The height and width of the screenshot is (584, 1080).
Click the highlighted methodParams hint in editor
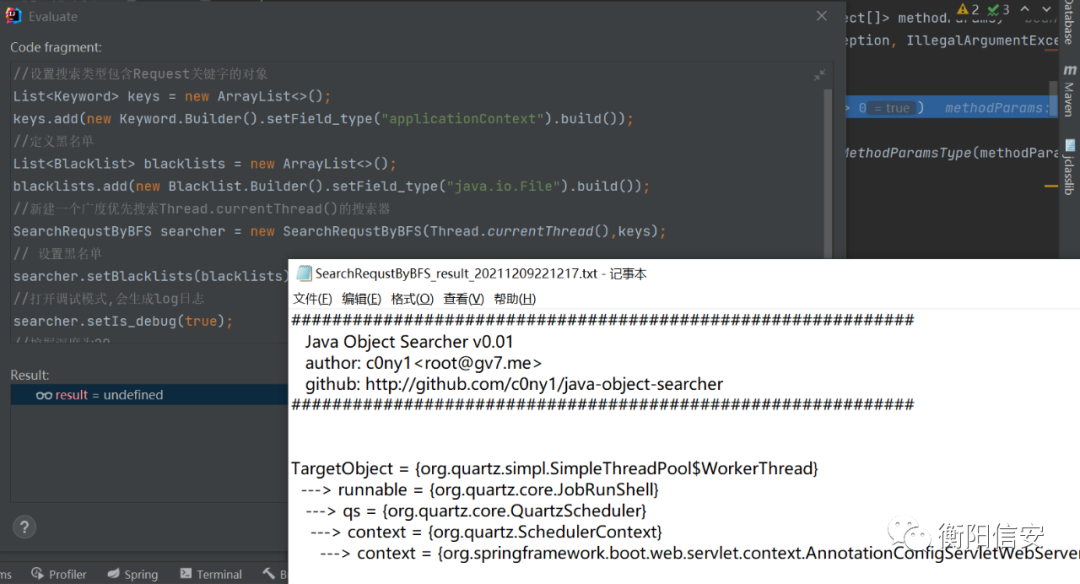[997, 108]
